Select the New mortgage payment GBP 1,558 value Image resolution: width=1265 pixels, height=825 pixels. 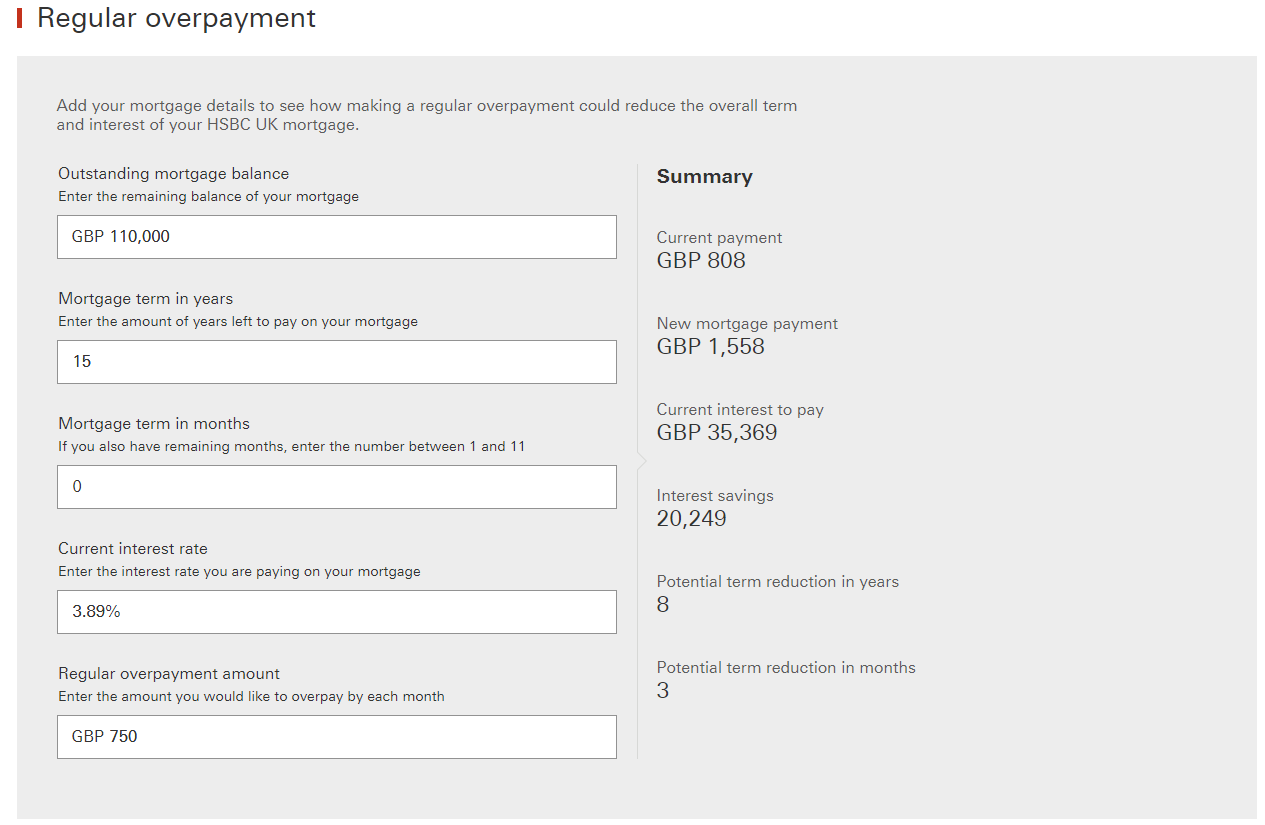click(x=710, y=347)
